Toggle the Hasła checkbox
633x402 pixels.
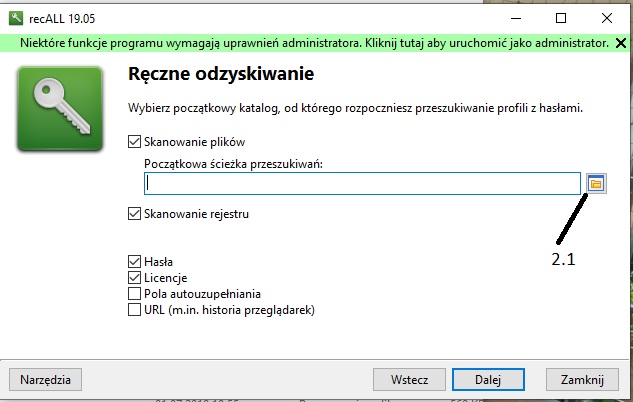pyautogui.click(x=134, y=262)
